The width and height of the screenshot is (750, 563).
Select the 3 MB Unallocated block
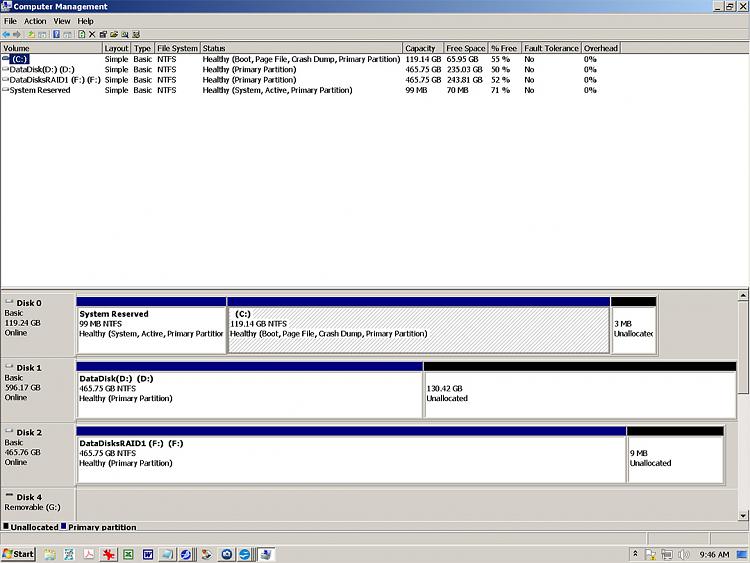click(x=634, y=326)
